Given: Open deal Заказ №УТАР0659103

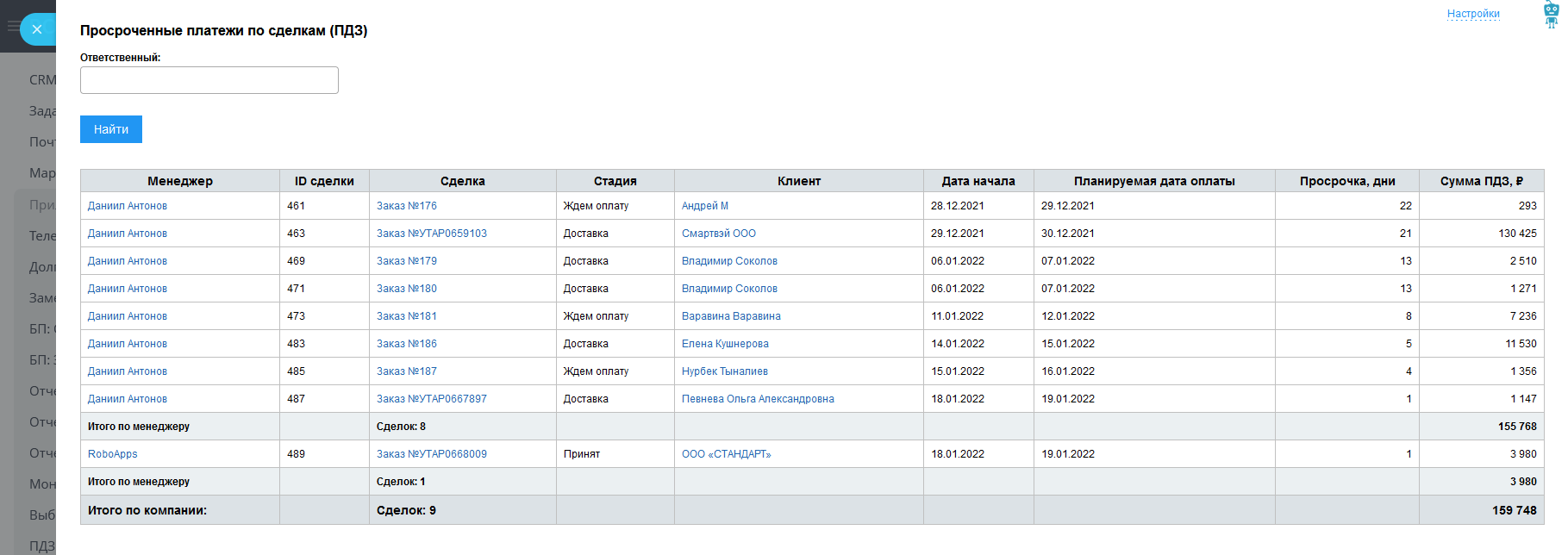Looking at the screenshot, I should point(431,234).
